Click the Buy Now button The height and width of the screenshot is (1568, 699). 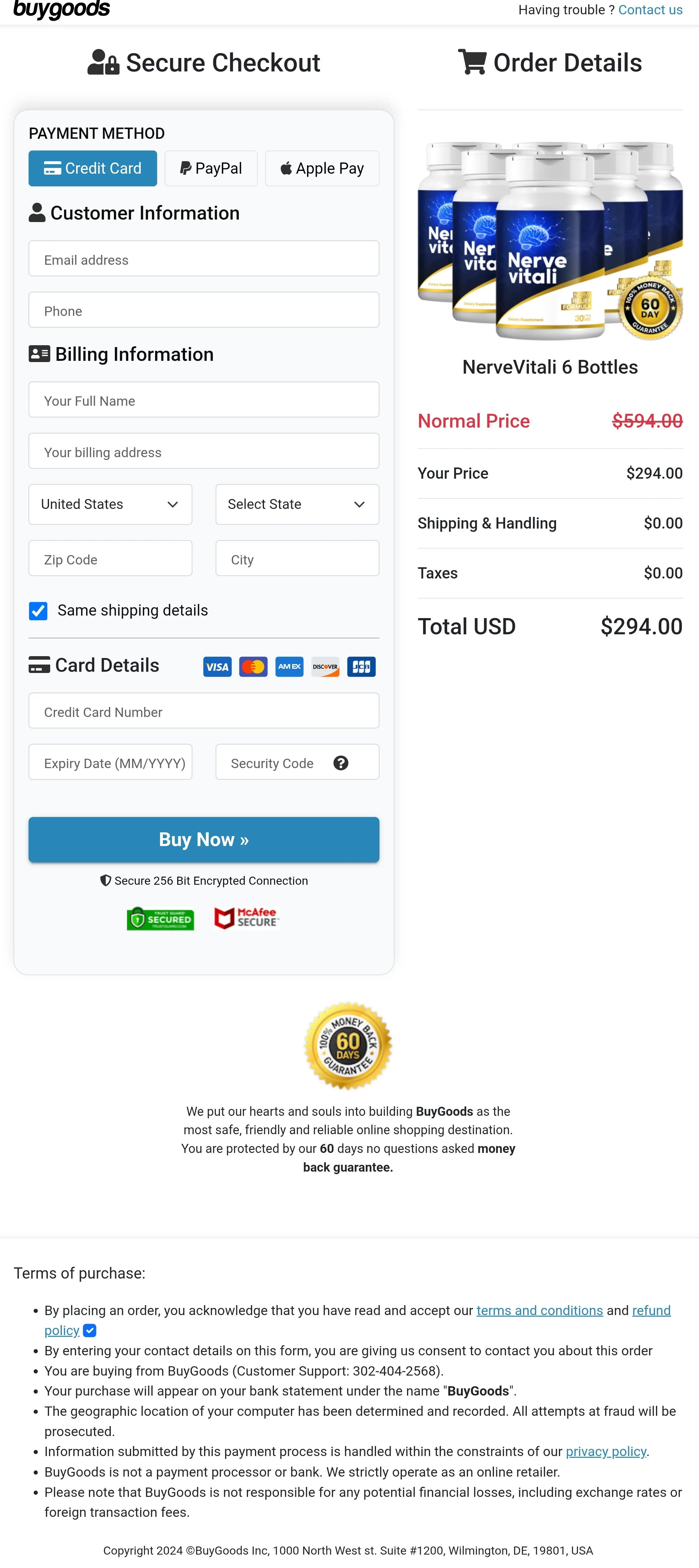point(203,840)
